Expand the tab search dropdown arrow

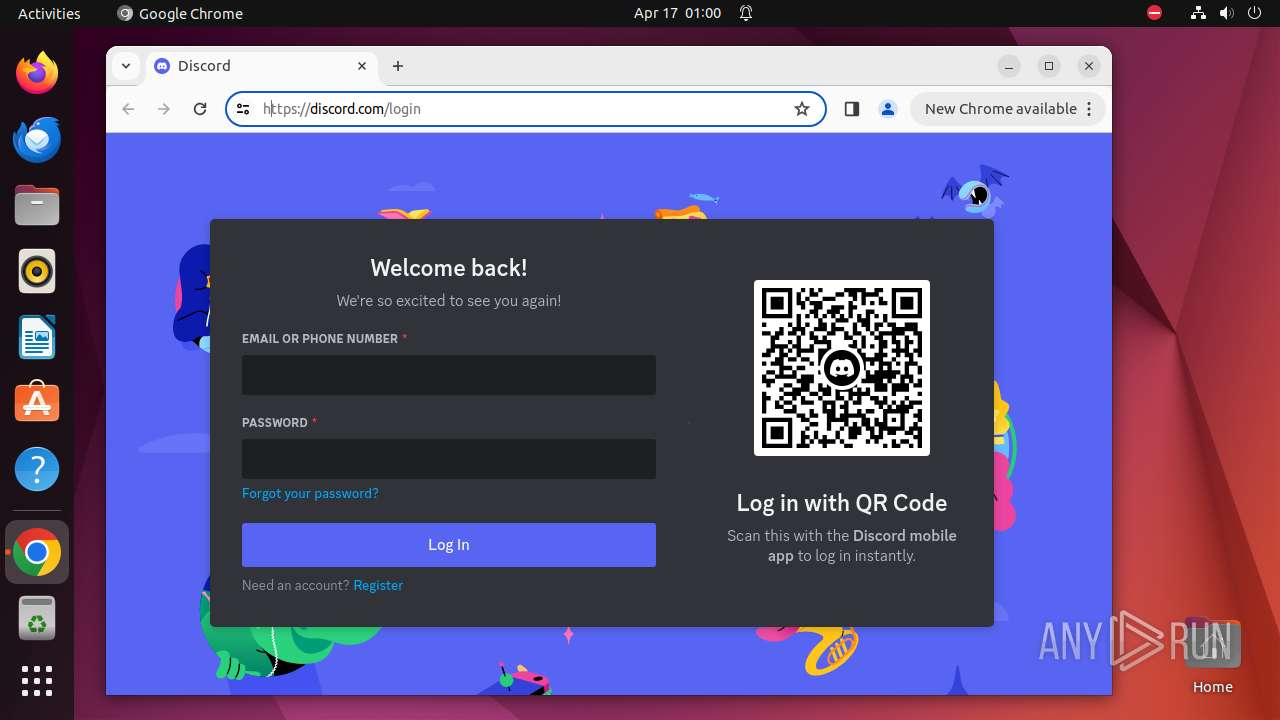coord(125,66)
